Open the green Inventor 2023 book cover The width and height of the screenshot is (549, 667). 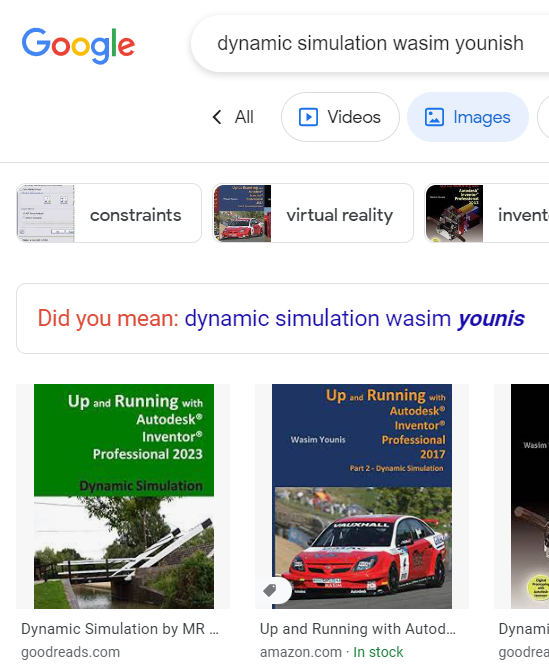(x=123, y=496)
